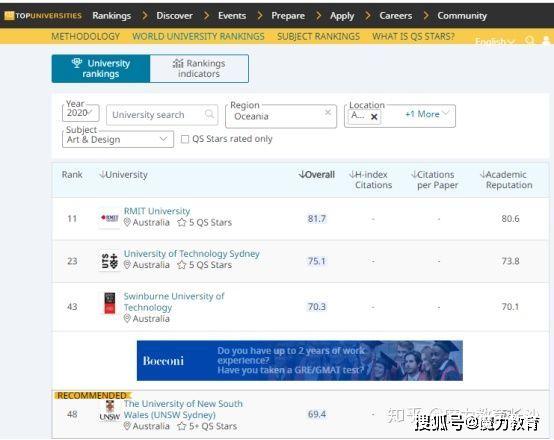Click RMIT academic reputation 80.6
This screenshot has height=440, width=554.
click(x=510, y=219)
